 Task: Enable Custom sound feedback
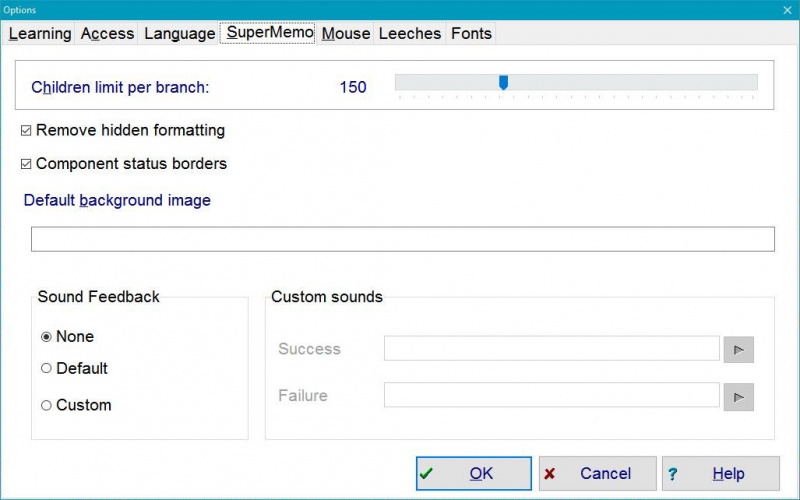tap(46, 405)
